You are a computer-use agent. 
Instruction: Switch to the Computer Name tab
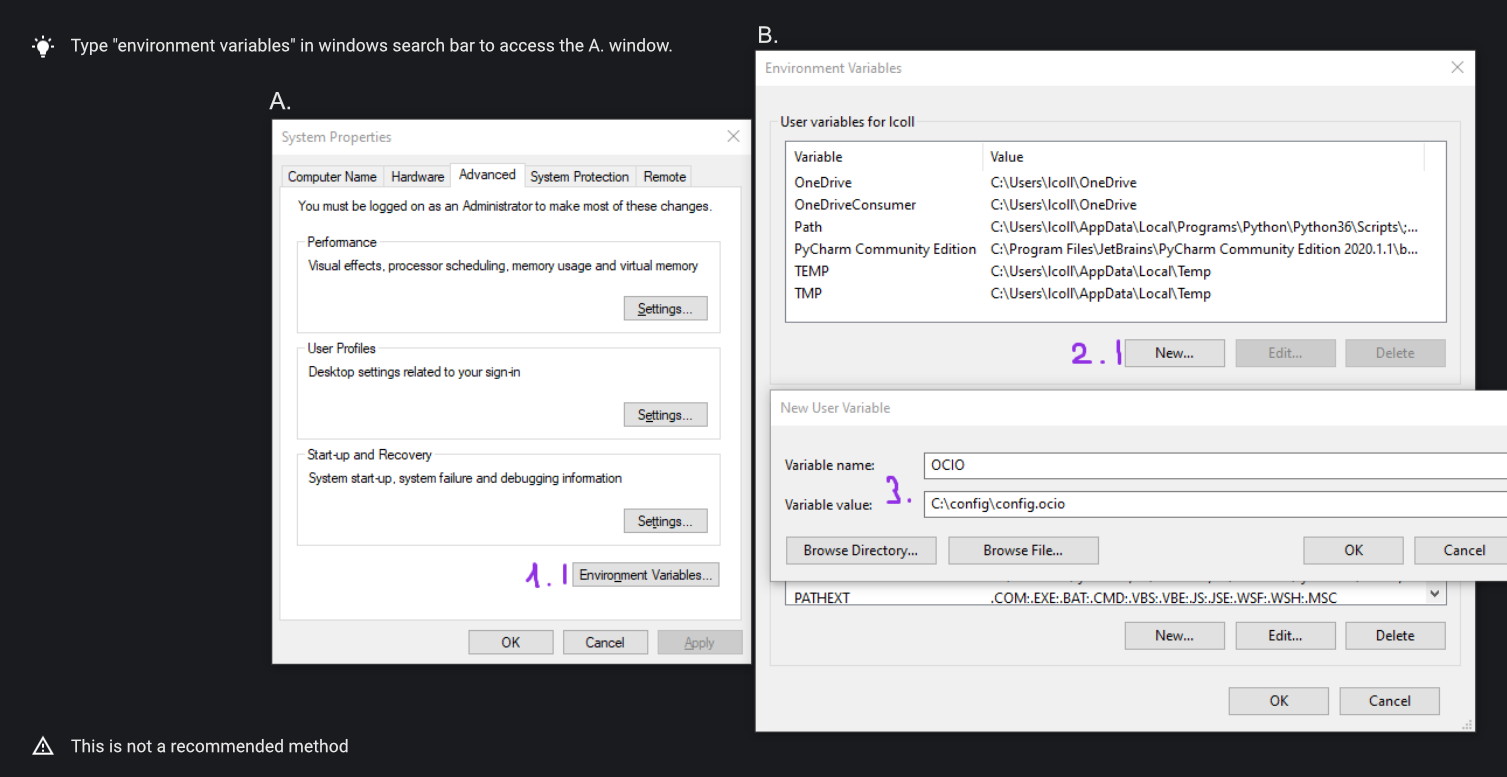click(332, 176)
